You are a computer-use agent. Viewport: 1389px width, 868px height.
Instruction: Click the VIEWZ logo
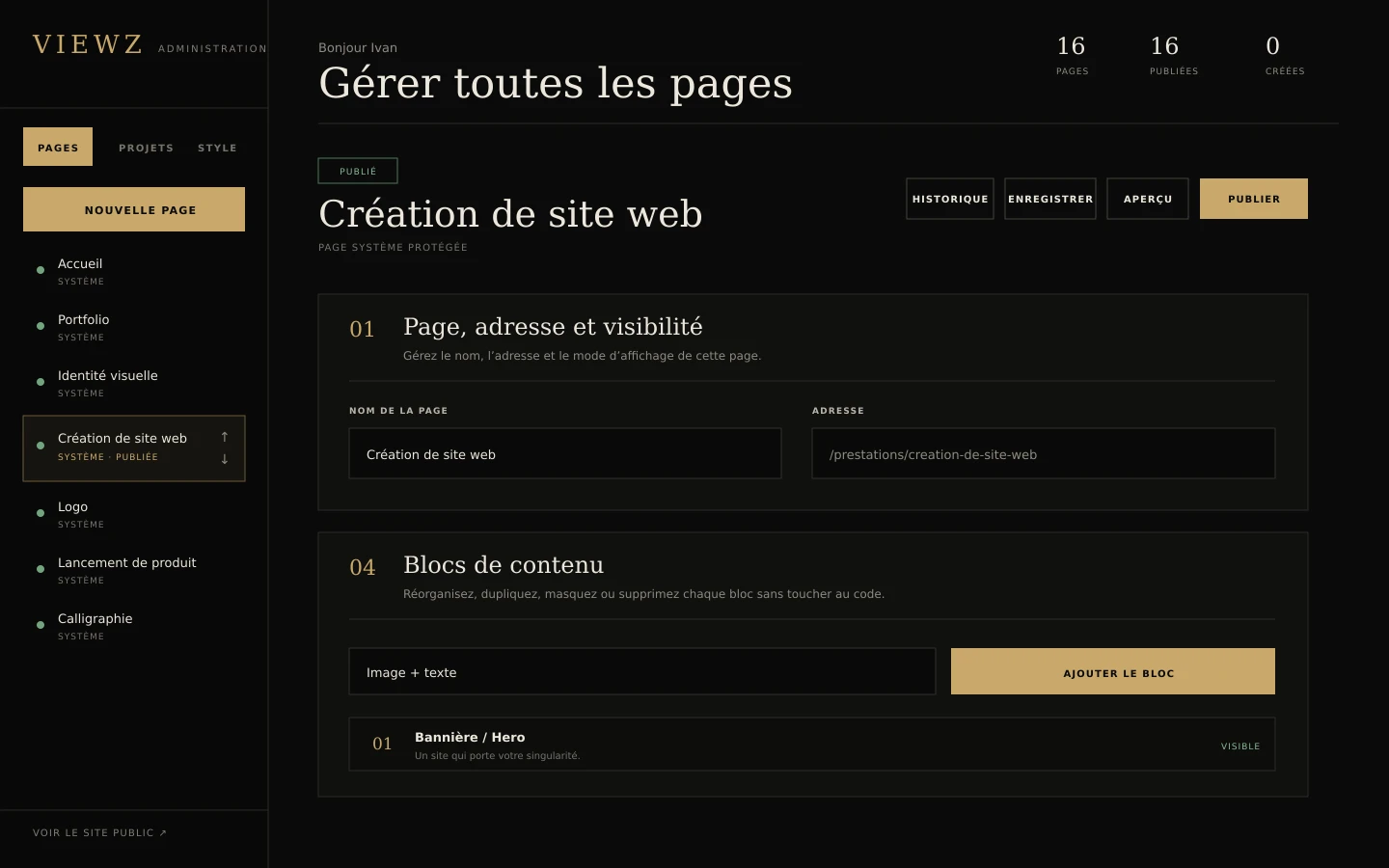88,44
